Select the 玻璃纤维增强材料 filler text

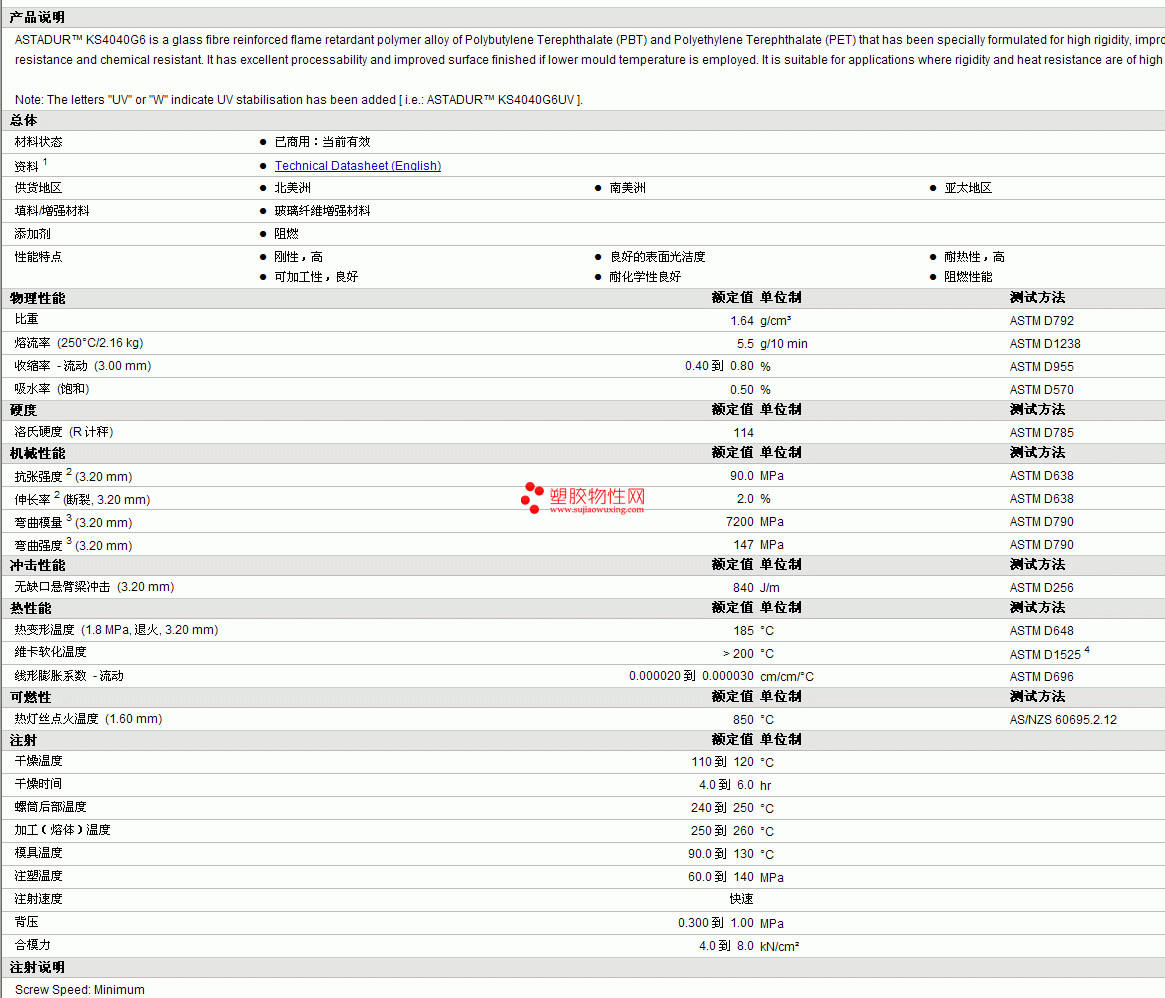322,211
